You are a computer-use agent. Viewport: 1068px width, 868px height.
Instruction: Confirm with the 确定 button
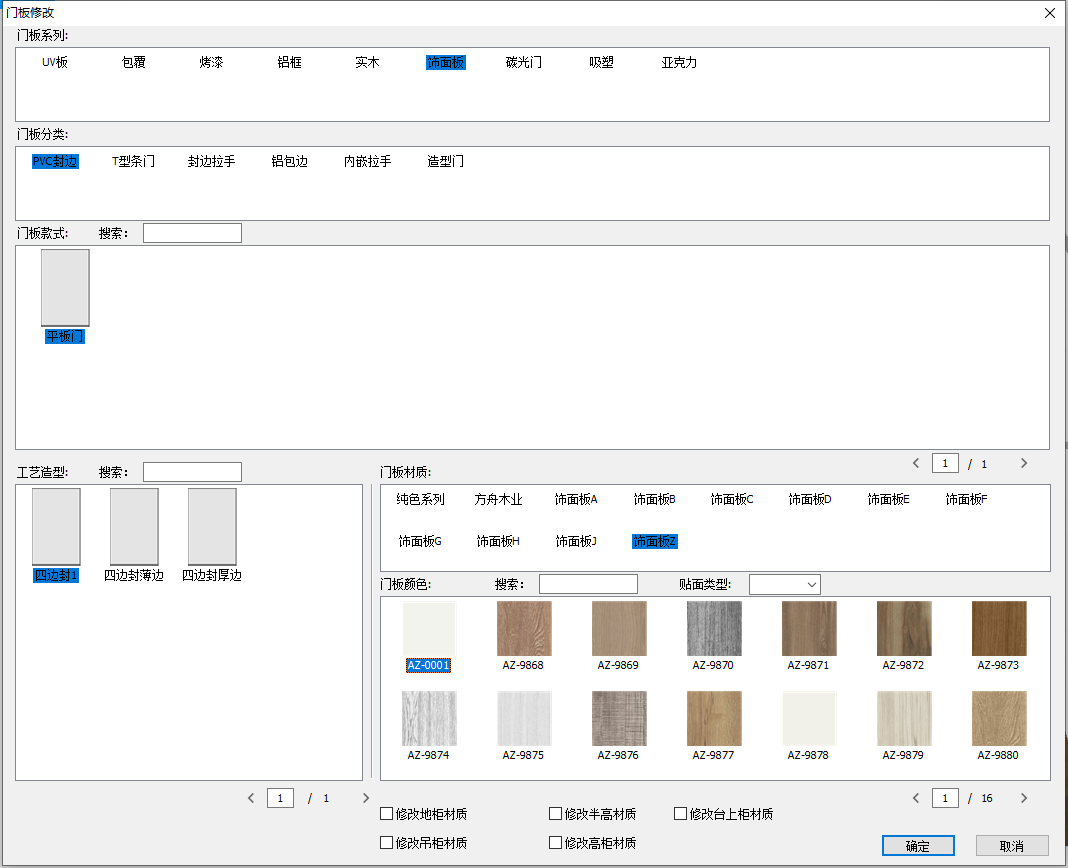pyautogui.click(x=918, y=846)
